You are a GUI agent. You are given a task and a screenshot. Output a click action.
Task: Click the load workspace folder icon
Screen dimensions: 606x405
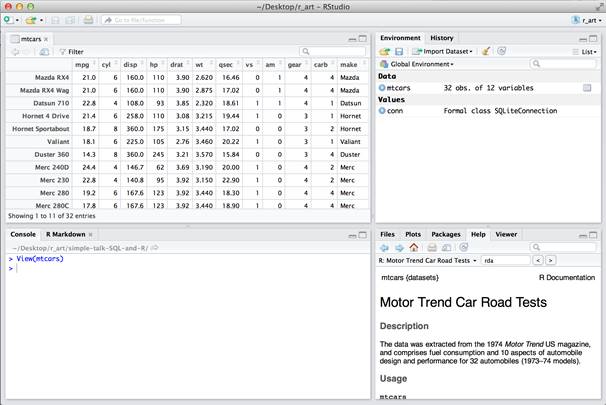click(x=384, y=51)
